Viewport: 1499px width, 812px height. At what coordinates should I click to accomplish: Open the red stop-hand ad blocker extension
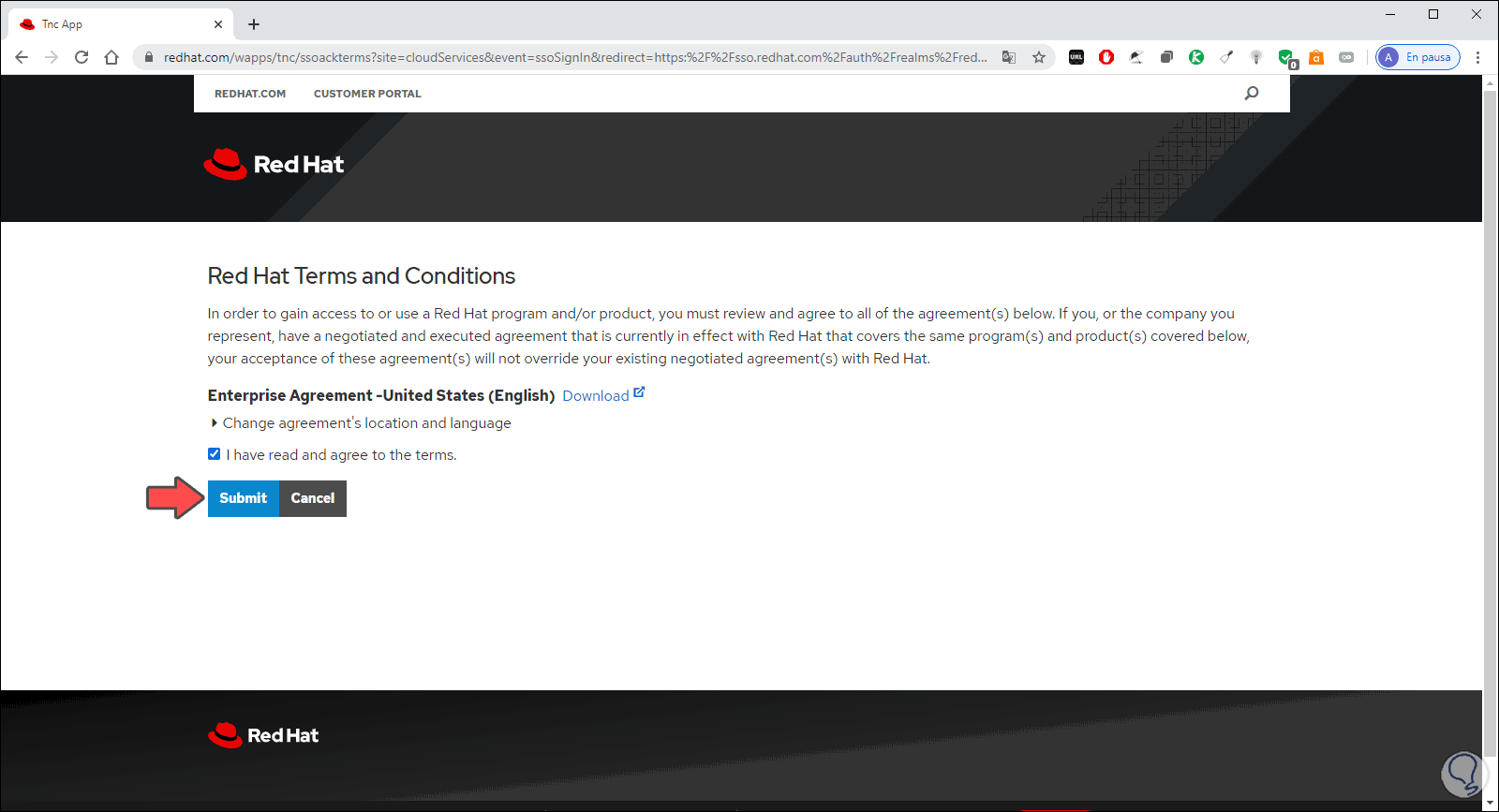1106,57
